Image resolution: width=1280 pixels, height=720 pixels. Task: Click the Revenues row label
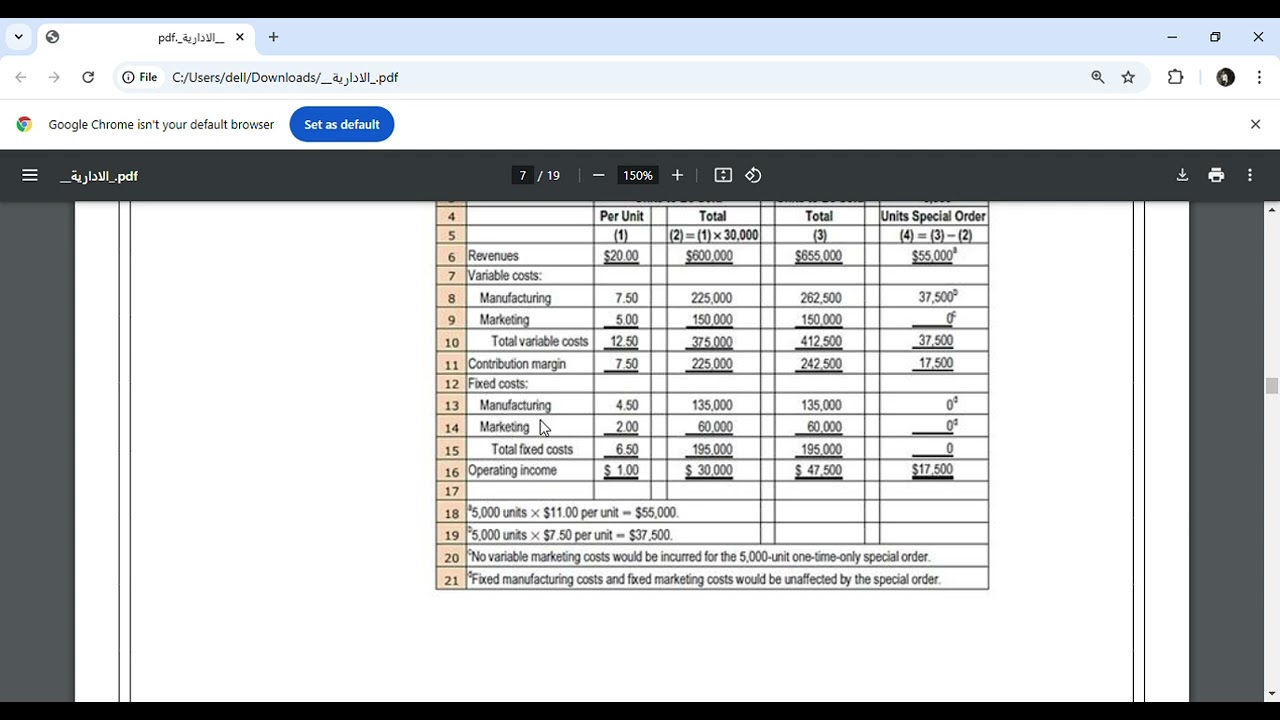pyautogui.click(x=494, y=256)
